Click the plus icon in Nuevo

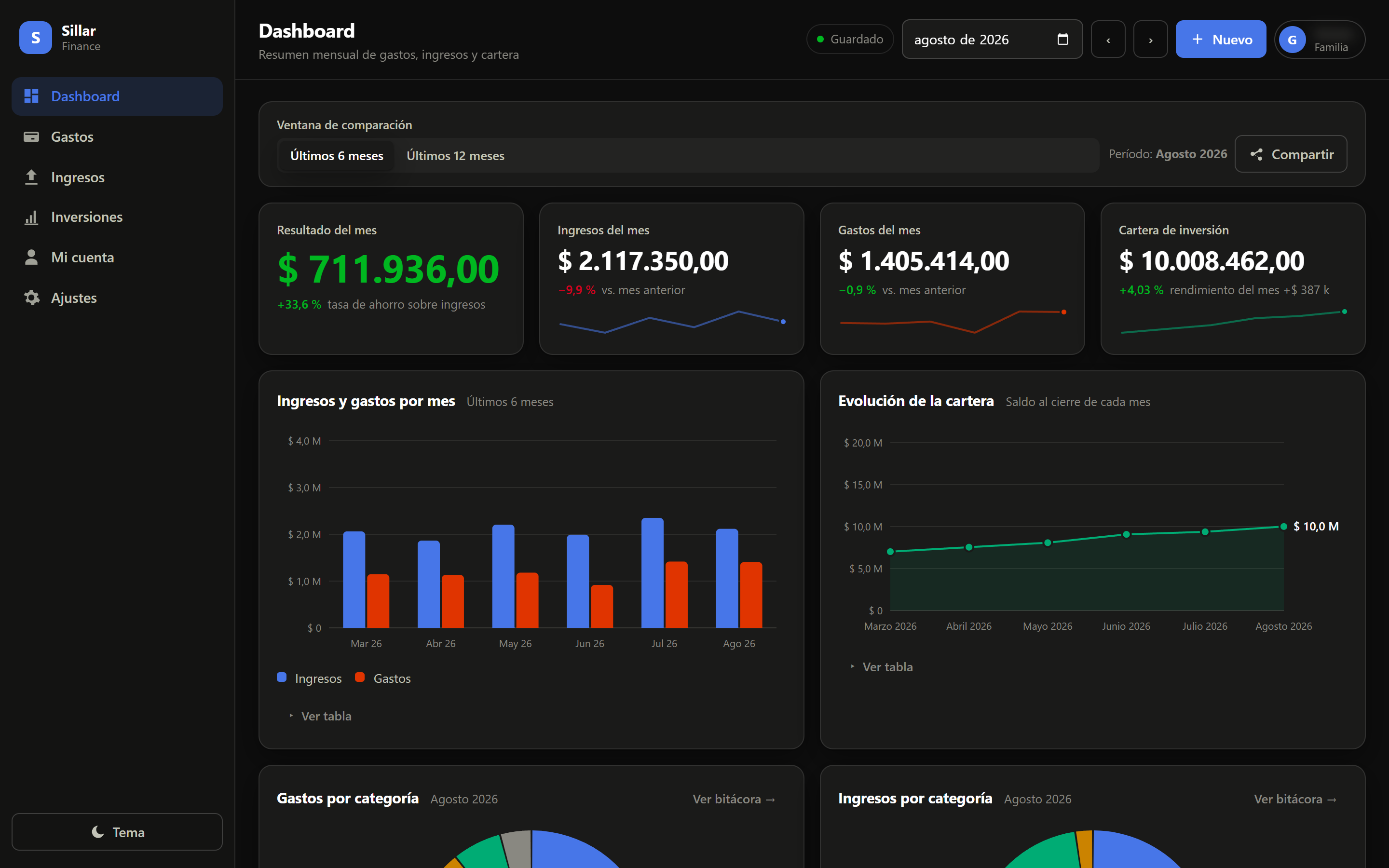[1198, 39]
